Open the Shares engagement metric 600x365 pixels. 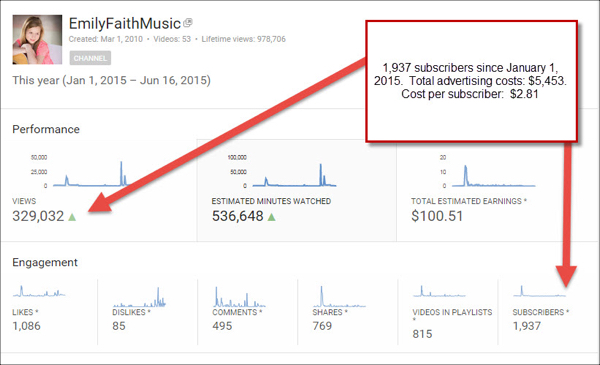[x=330, y=312]
